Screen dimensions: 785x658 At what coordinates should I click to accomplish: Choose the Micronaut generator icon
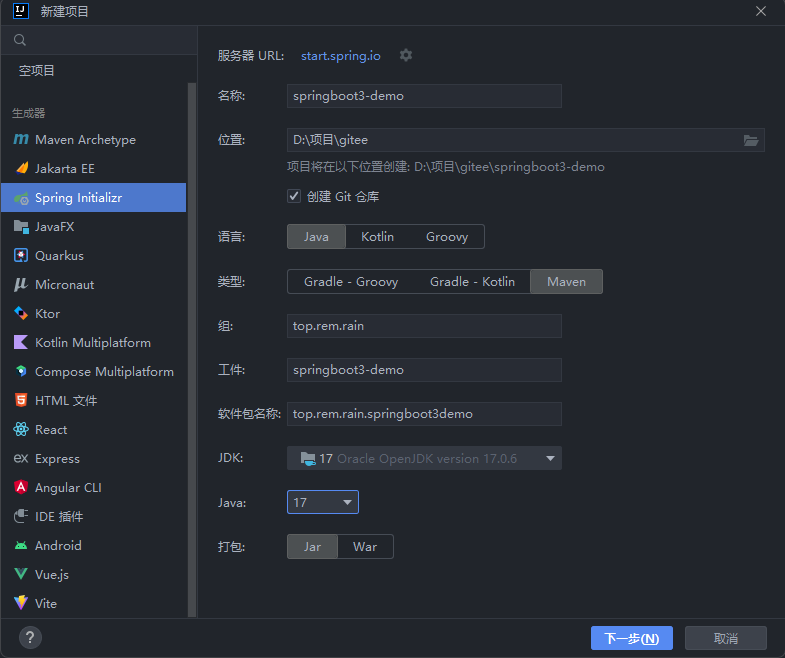click(x=21, y=285)
